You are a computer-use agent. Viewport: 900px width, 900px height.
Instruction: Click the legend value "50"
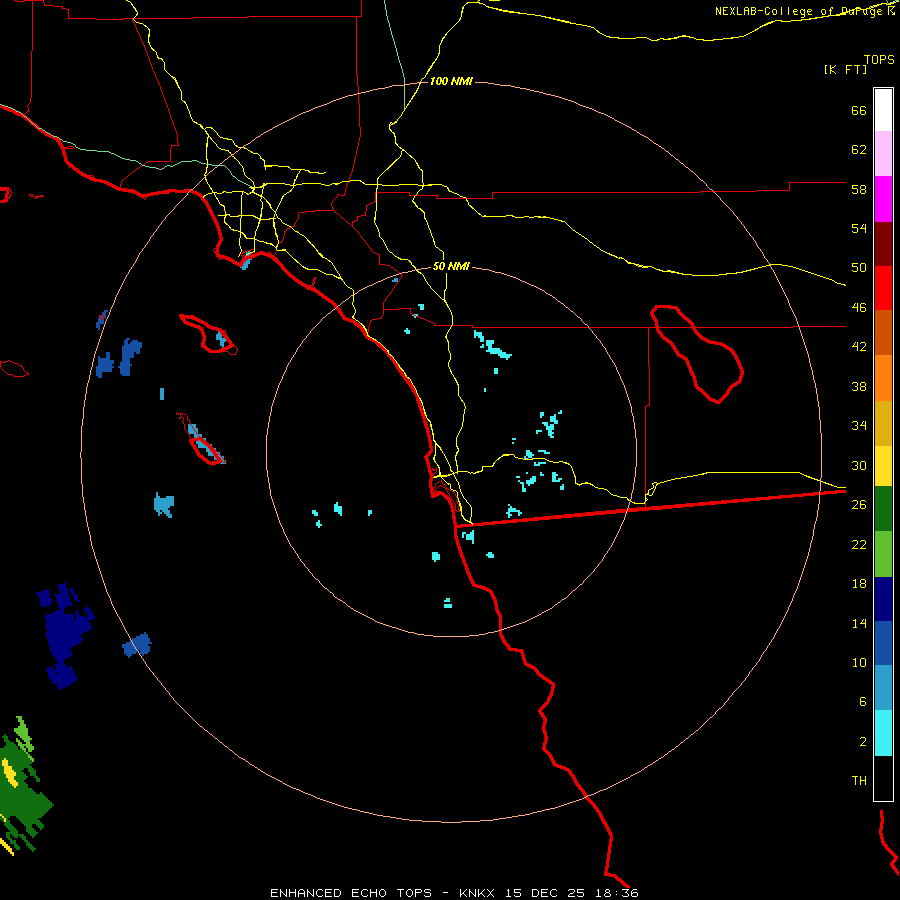(859, 268)
